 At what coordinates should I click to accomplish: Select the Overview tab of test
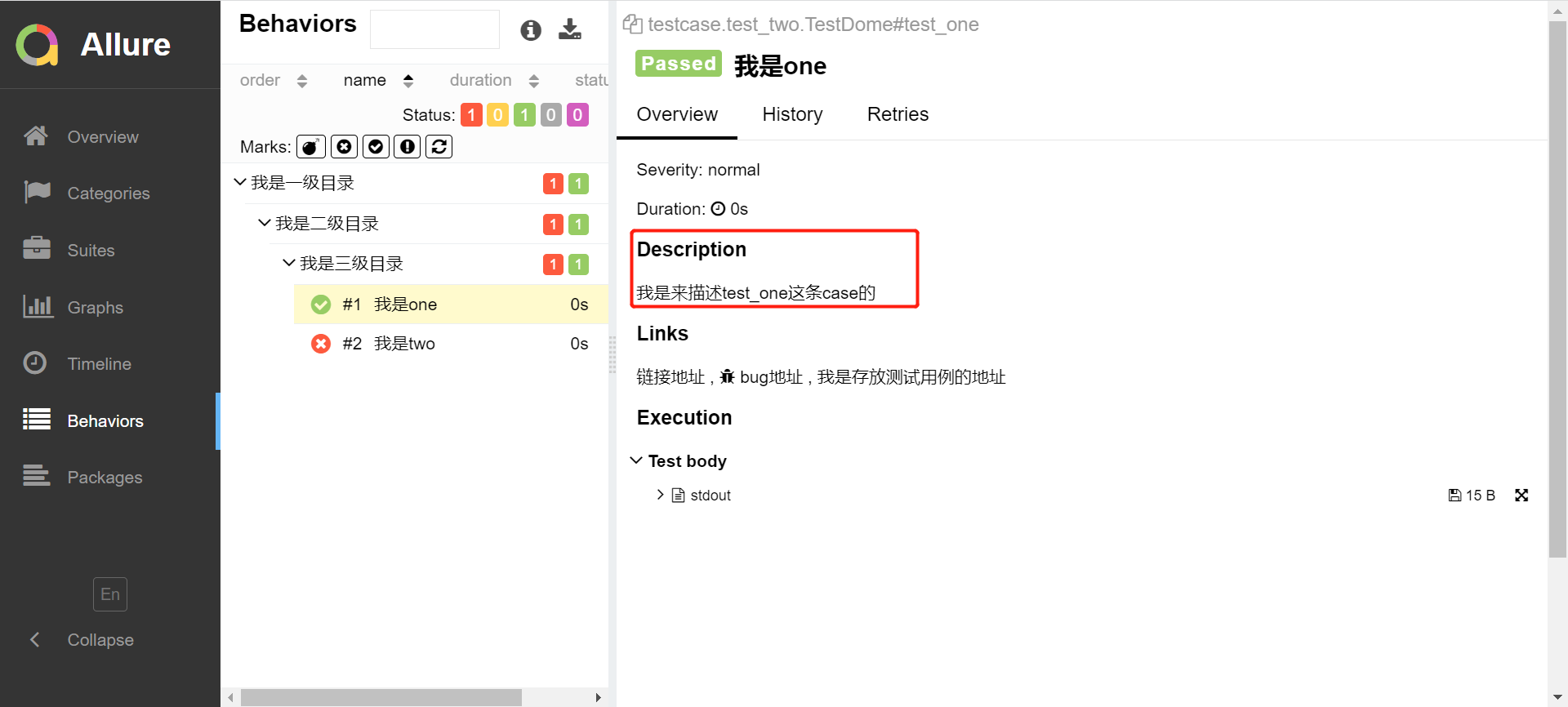(677, 114)
